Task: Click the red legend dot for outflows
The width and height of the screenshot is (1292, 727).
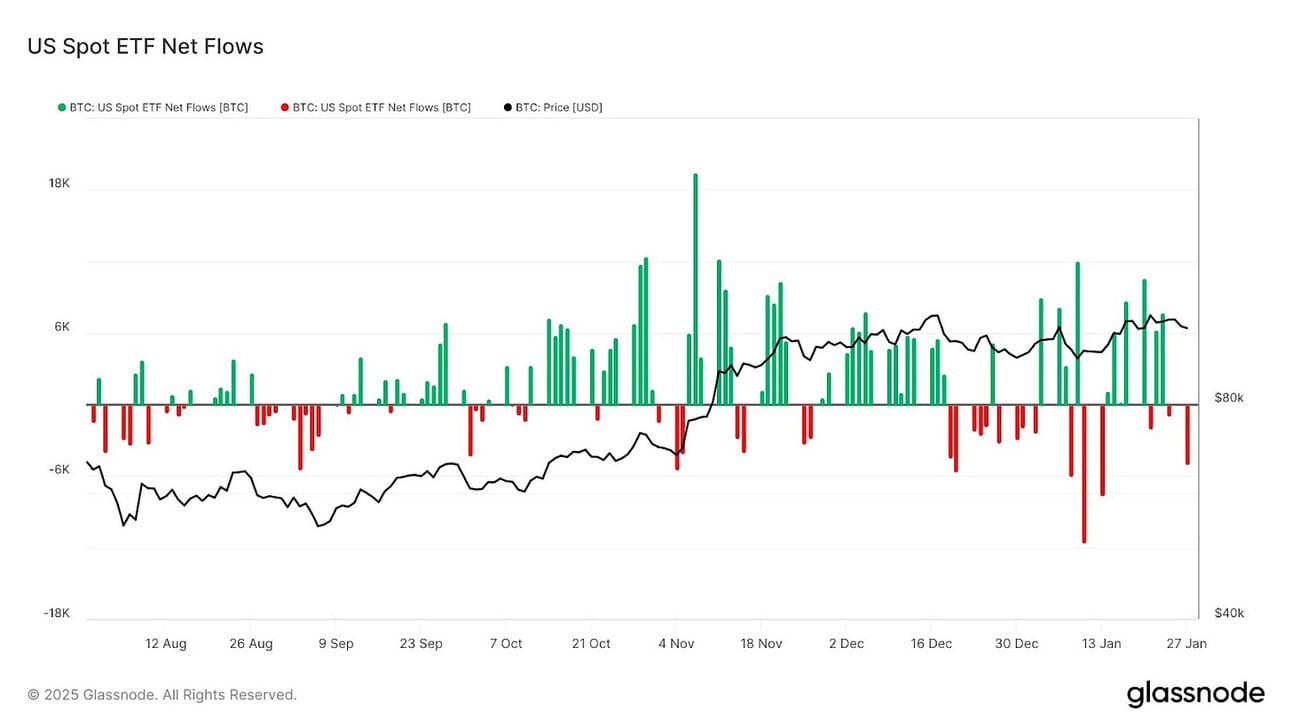Action: [x=285, y=107]
